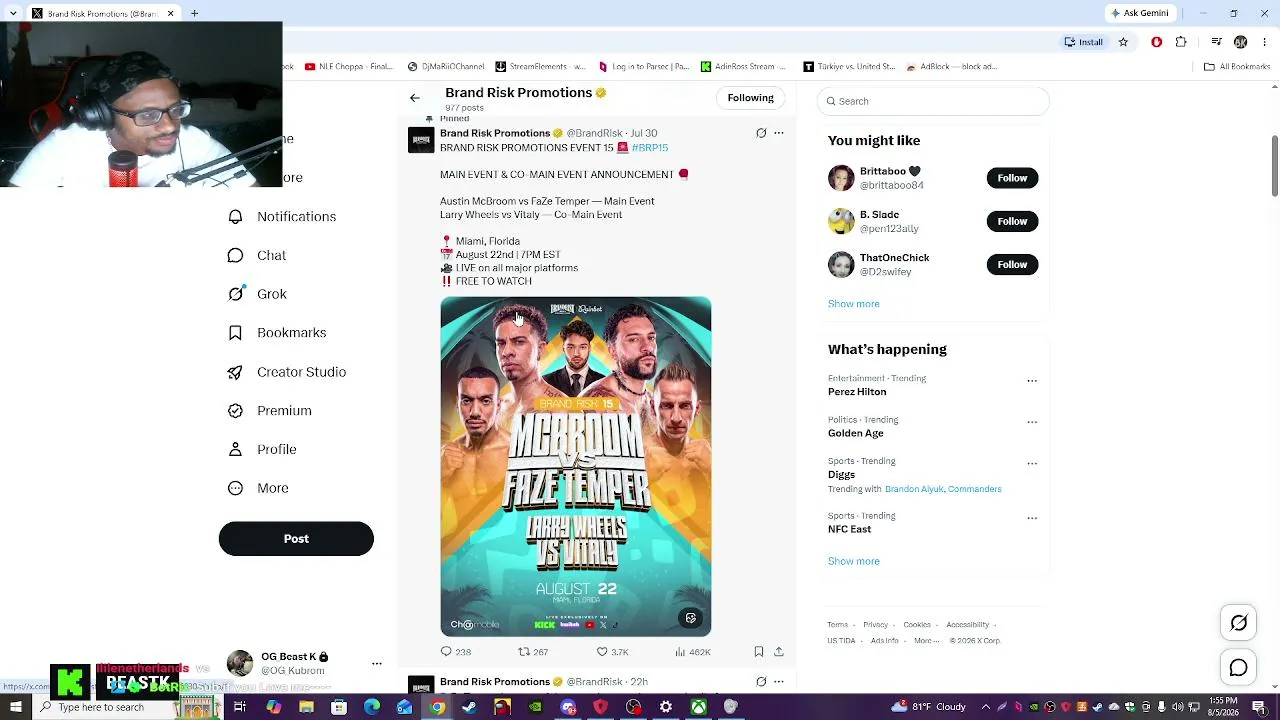The image size is (1280, 720).
Task: Click Ask Gemini in Chrome title bar
Action: (1139, 13)
